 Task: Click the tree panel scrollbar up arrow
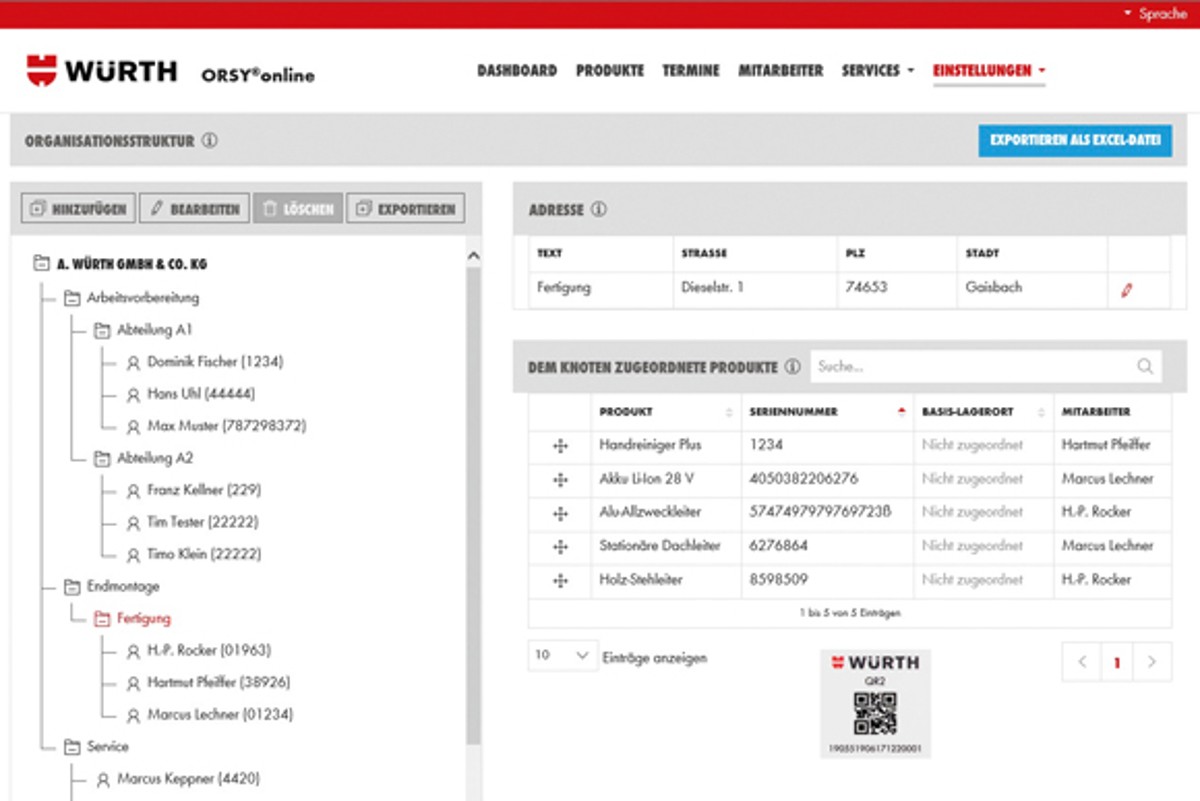pos(474,256)
